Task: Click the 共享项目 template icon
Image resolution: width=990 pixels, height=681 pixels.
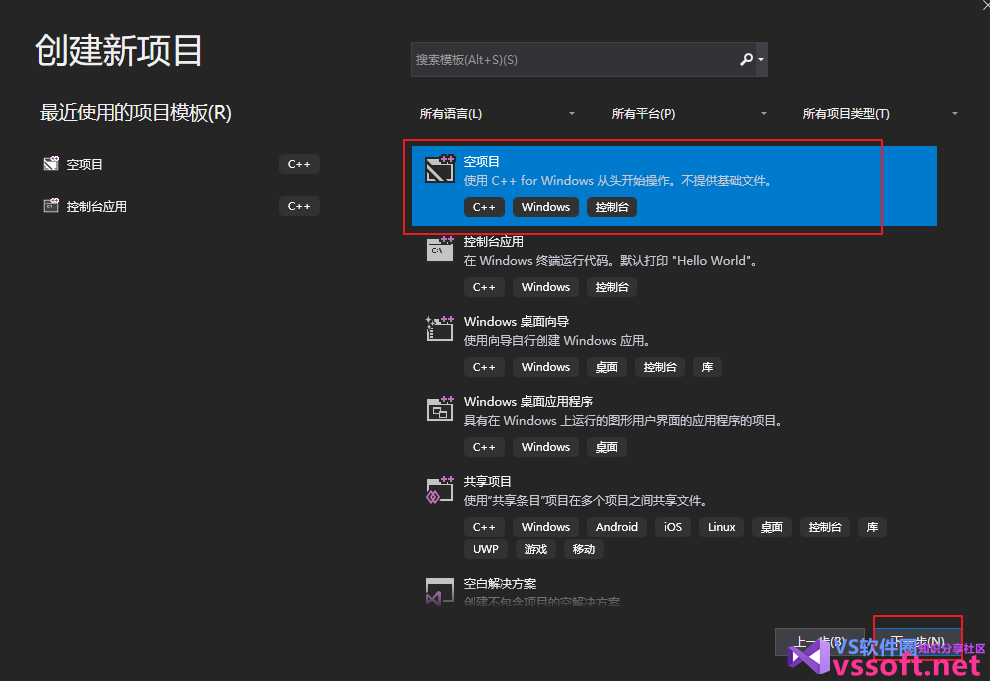Action: 439,489
